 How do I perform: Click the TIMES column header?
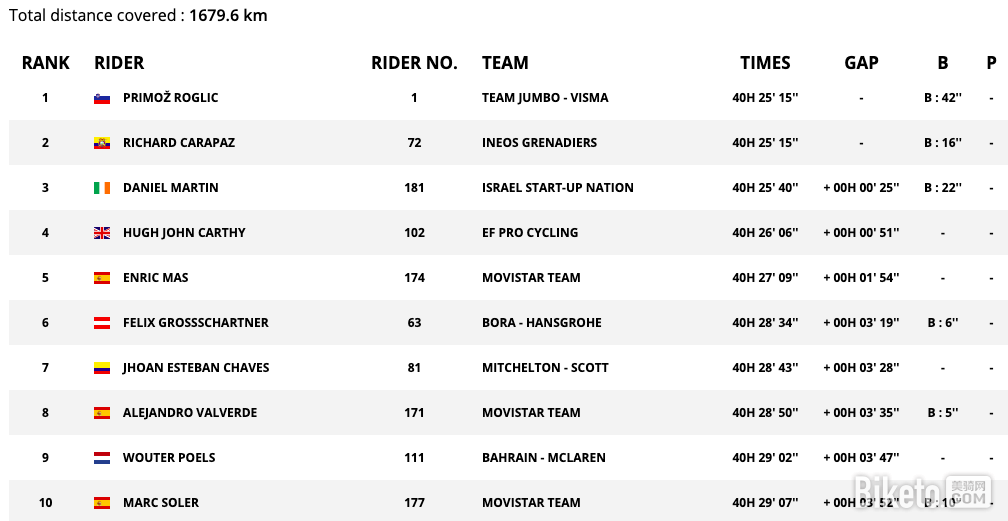point(765,63)
